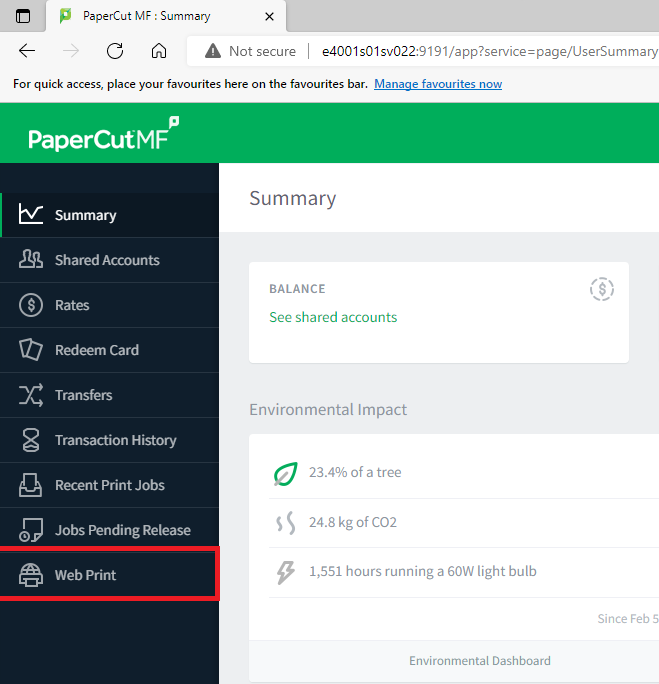Click the browser back arrow
Image resolution: width=659 pixels, height=684 pixels.
27,51
